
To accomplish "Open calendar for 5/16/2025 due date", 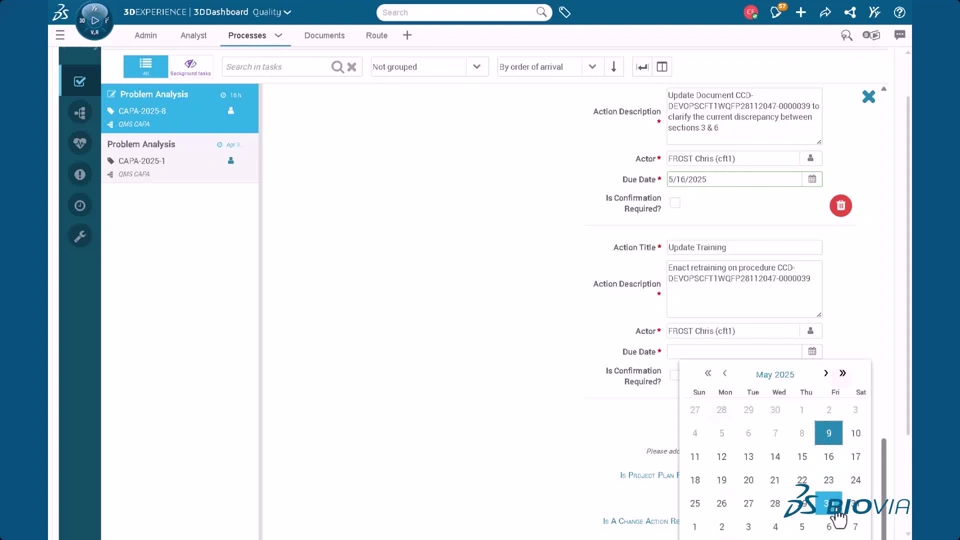I will click(x=812, y=179).
